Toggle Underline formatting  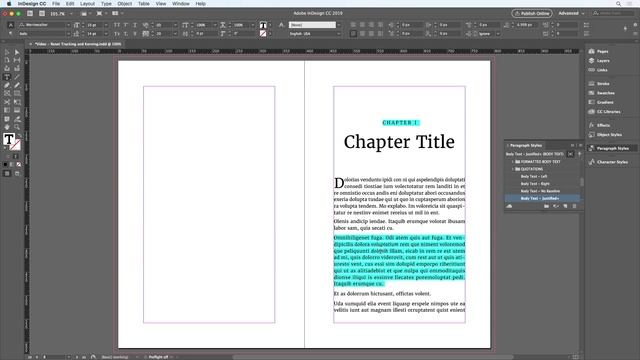coord(135,25)
